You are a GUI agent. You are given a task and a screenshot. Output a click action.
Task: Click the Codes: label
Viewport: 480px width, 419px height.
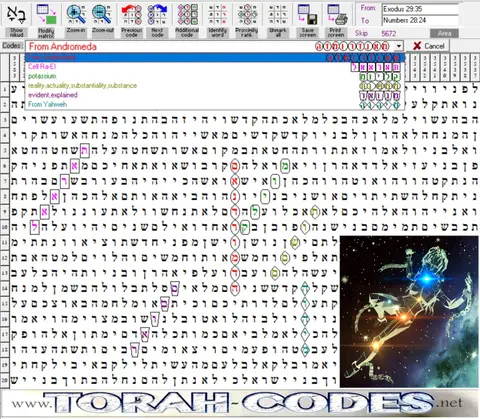13,46
